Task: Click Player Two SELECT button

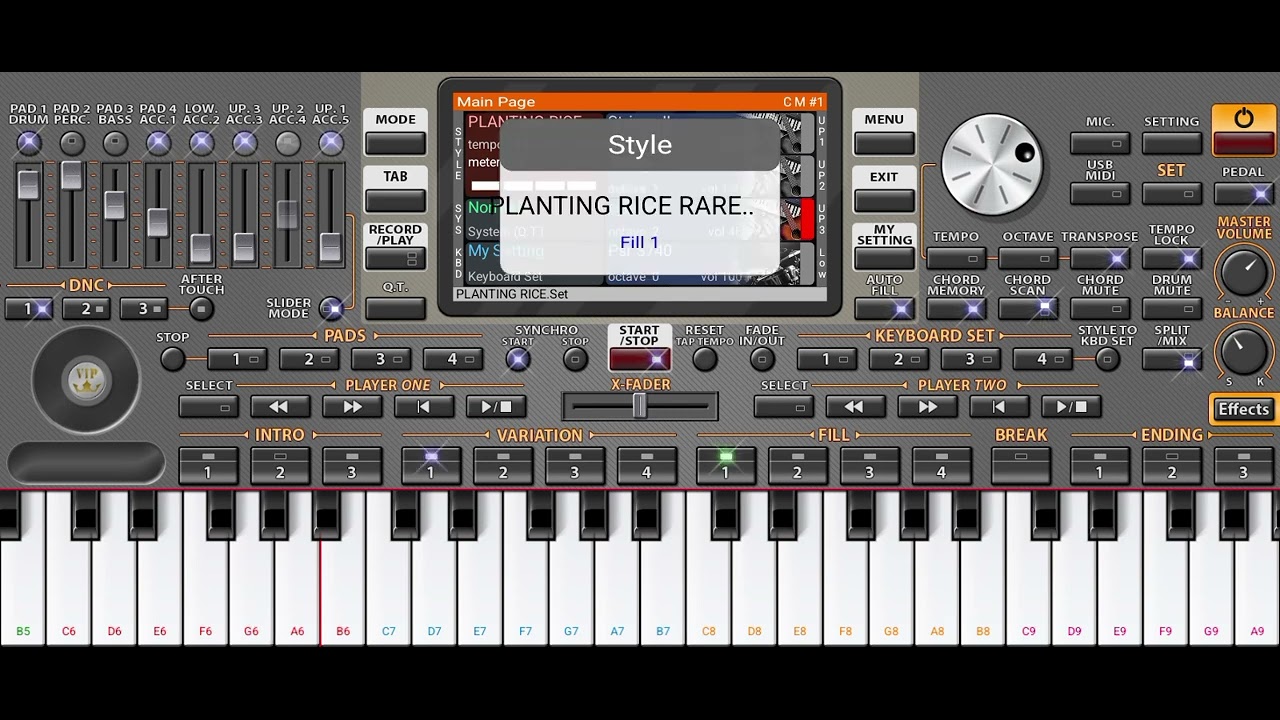Action: click(x=784, y=407)
